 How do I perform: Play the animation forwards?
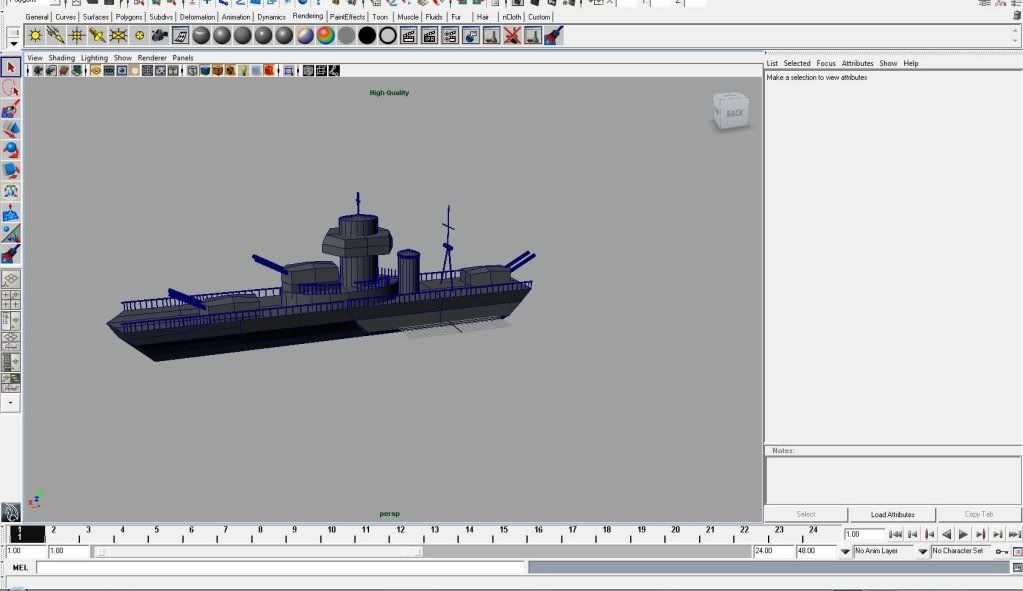click(x=963, y=534)
